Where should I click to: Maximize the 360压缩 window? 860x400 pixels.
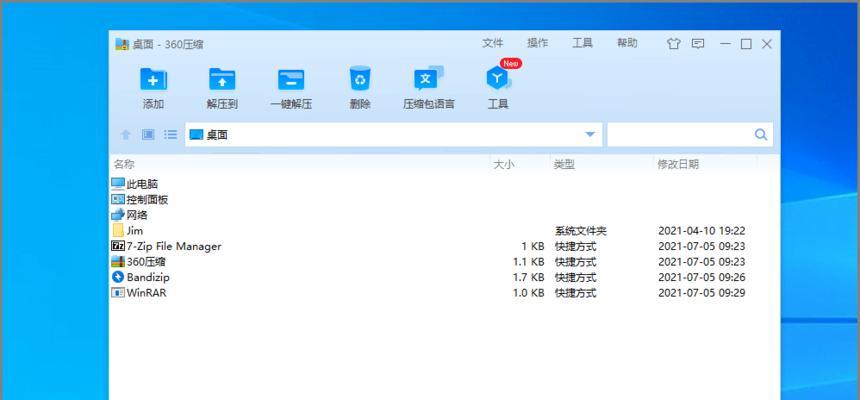(746, 44)
